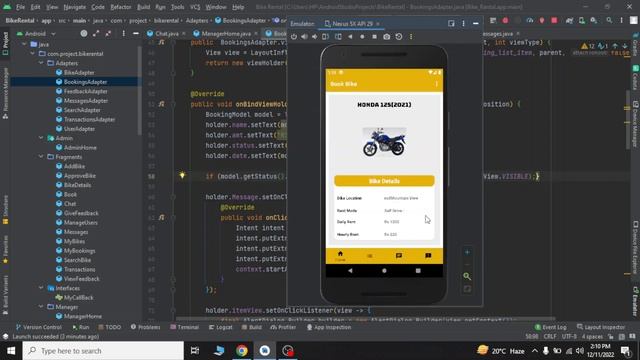
Task: Open TransactionsAdapter in project tree
Action: coord(89,119)
